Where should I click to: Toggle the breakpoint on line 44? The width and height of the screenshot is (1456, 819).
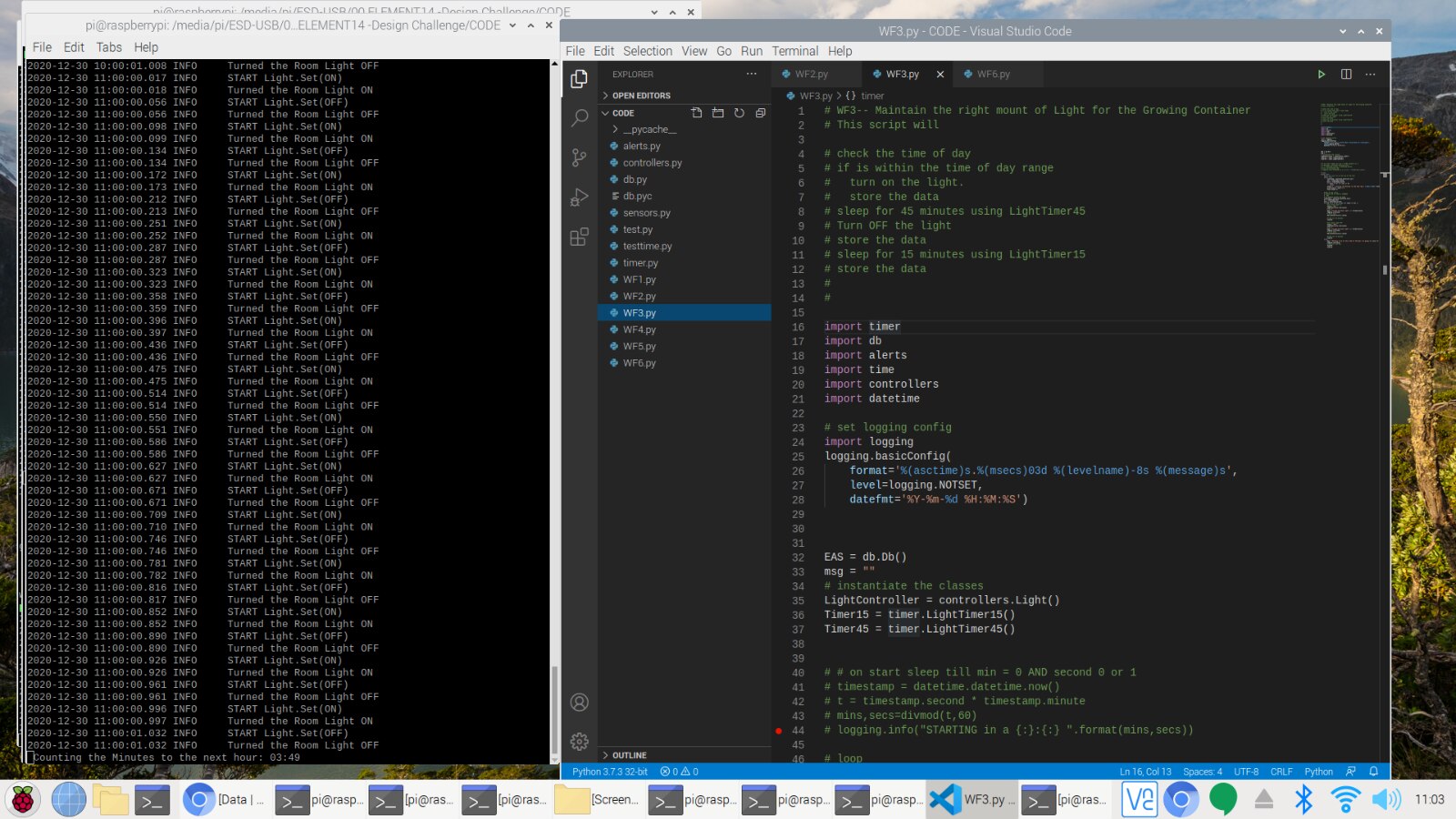pos(779,731)
